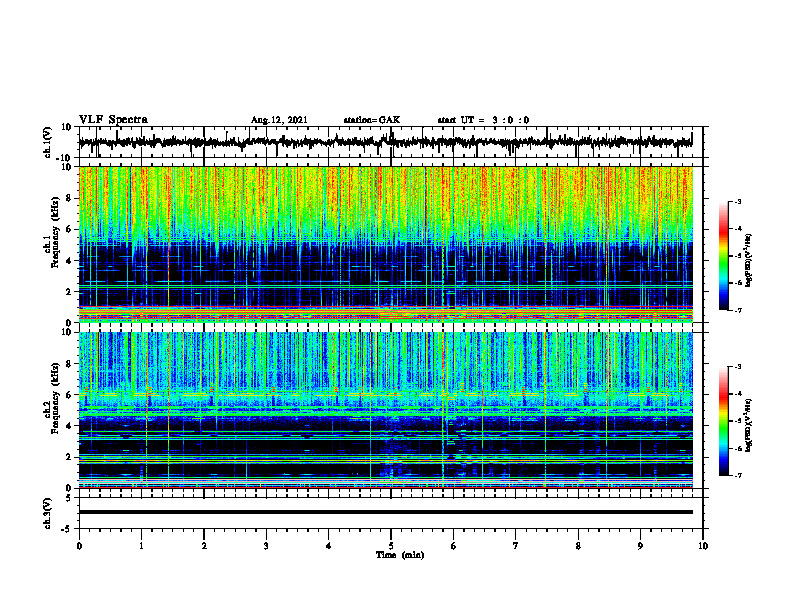
Task: Click the ch.2 color bar log(PSD) label
Action: point(748,425)
